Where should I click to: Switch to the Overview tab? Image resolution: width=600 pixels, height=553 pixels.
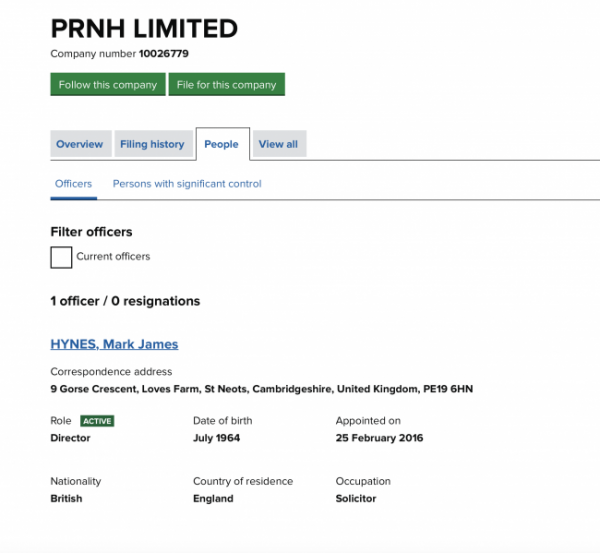80,144
